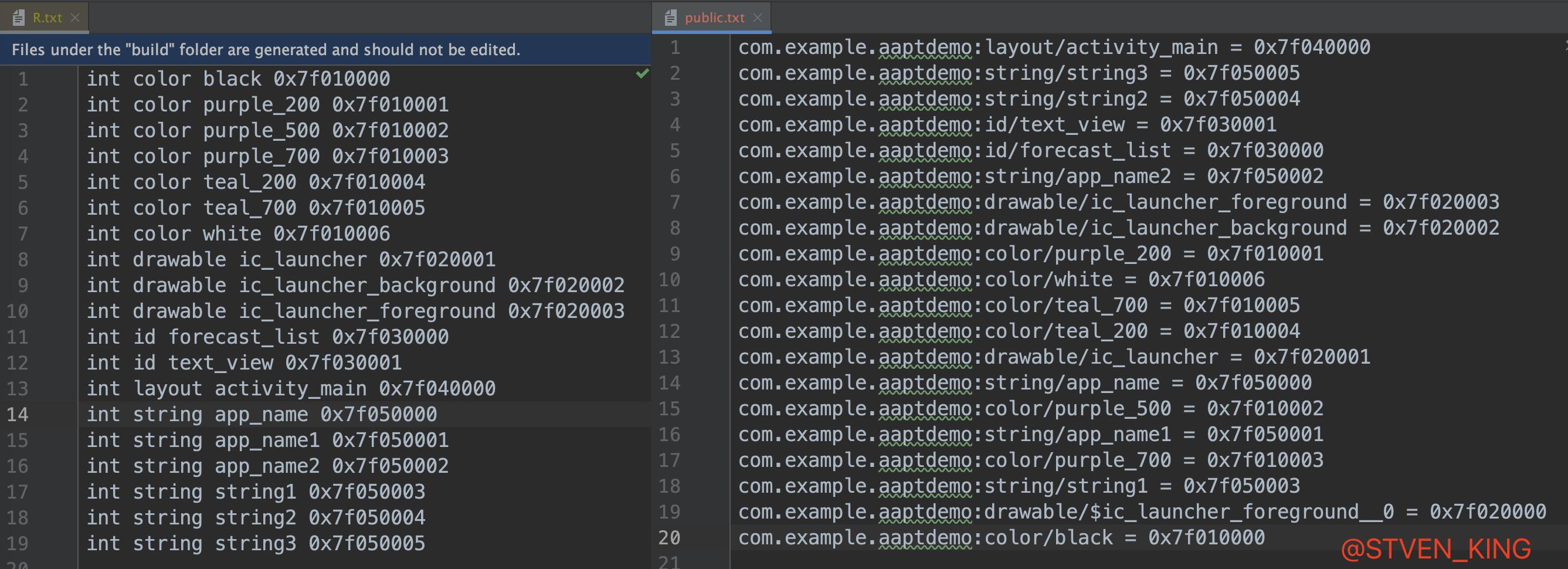Select line 'int color teal_700 0x7f010005'

pyautogui.click(x=256, y=208)
